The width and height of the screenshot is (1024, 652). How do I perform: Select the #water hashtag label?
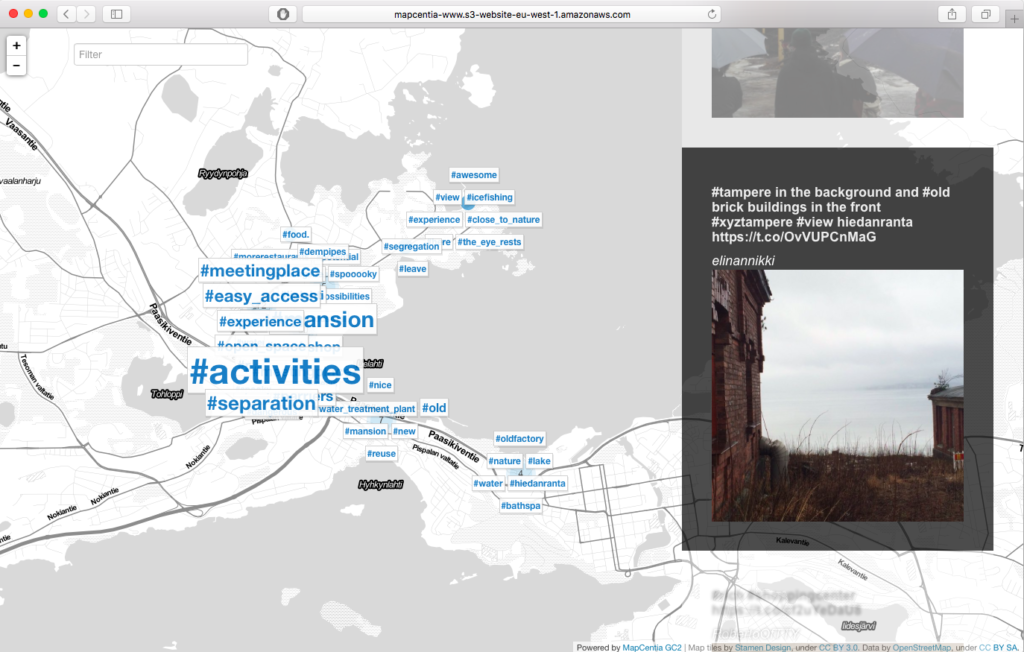point(488,483)
